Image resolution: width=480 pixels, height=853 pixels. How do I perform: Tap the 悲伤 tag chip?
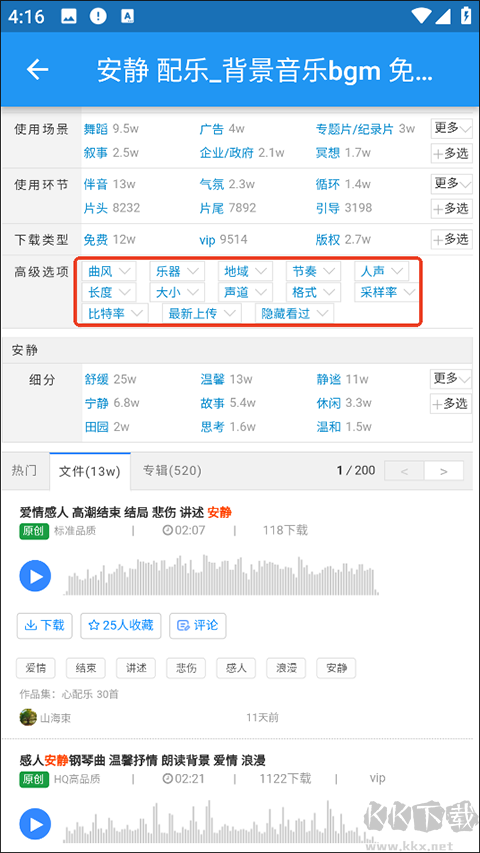click(x=186, y=668)
